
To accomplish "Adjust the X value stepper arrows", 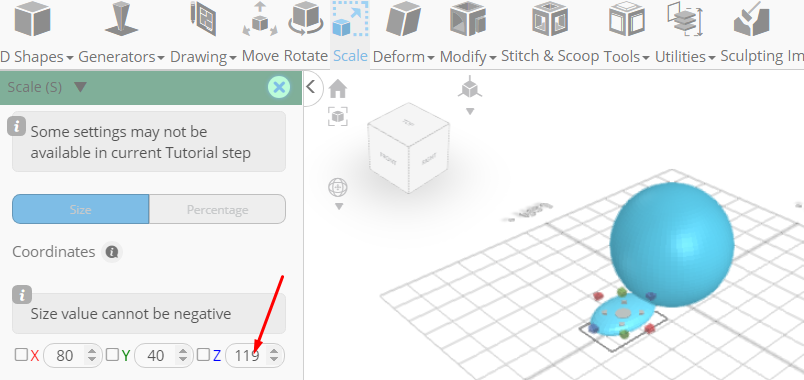I will tap(91, 355).
